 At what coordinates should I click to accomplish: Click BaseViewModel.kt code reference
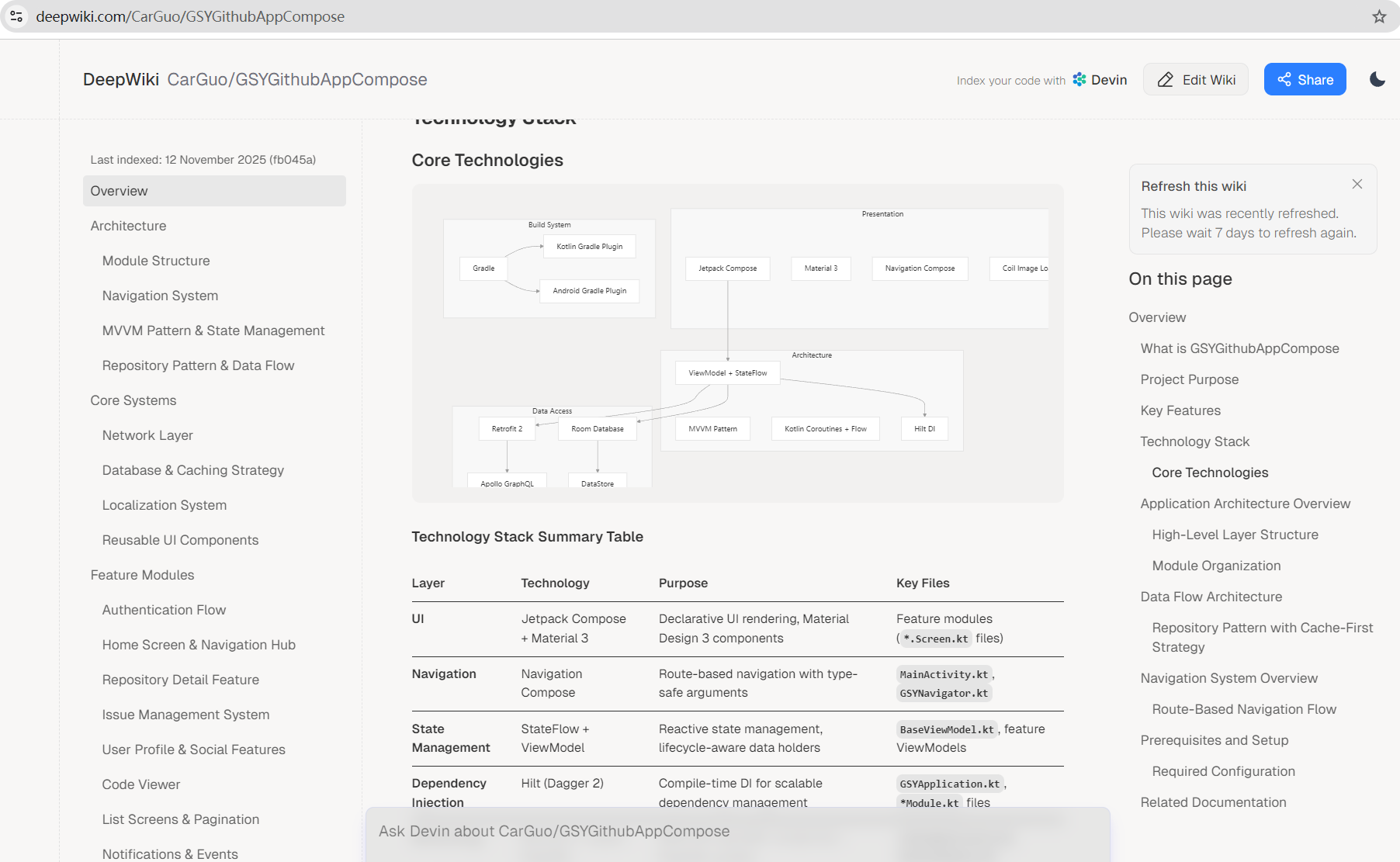947,729
